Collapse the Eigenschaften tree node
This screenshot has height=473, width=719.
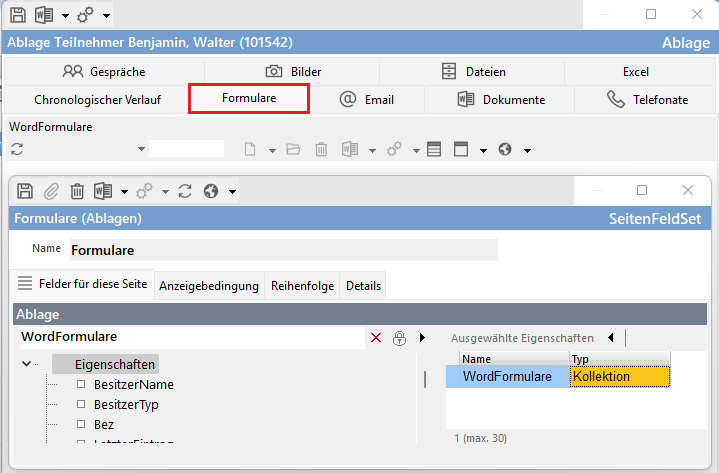pyautogui.click(x=26, y=364)
